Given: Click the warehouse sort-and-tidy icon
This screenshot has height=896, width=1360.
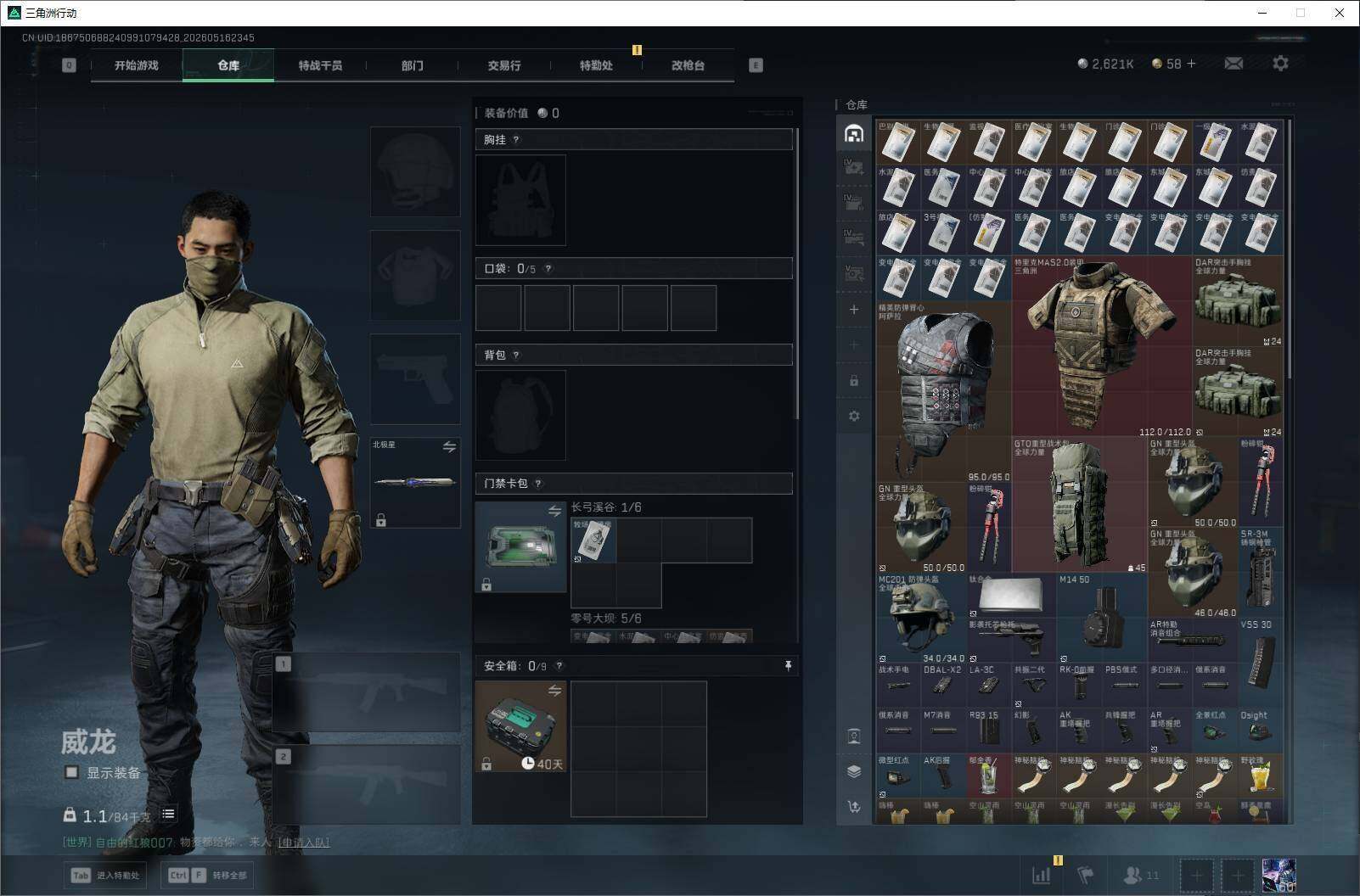Looking at the screenshot, I should (x=854, y=806).
